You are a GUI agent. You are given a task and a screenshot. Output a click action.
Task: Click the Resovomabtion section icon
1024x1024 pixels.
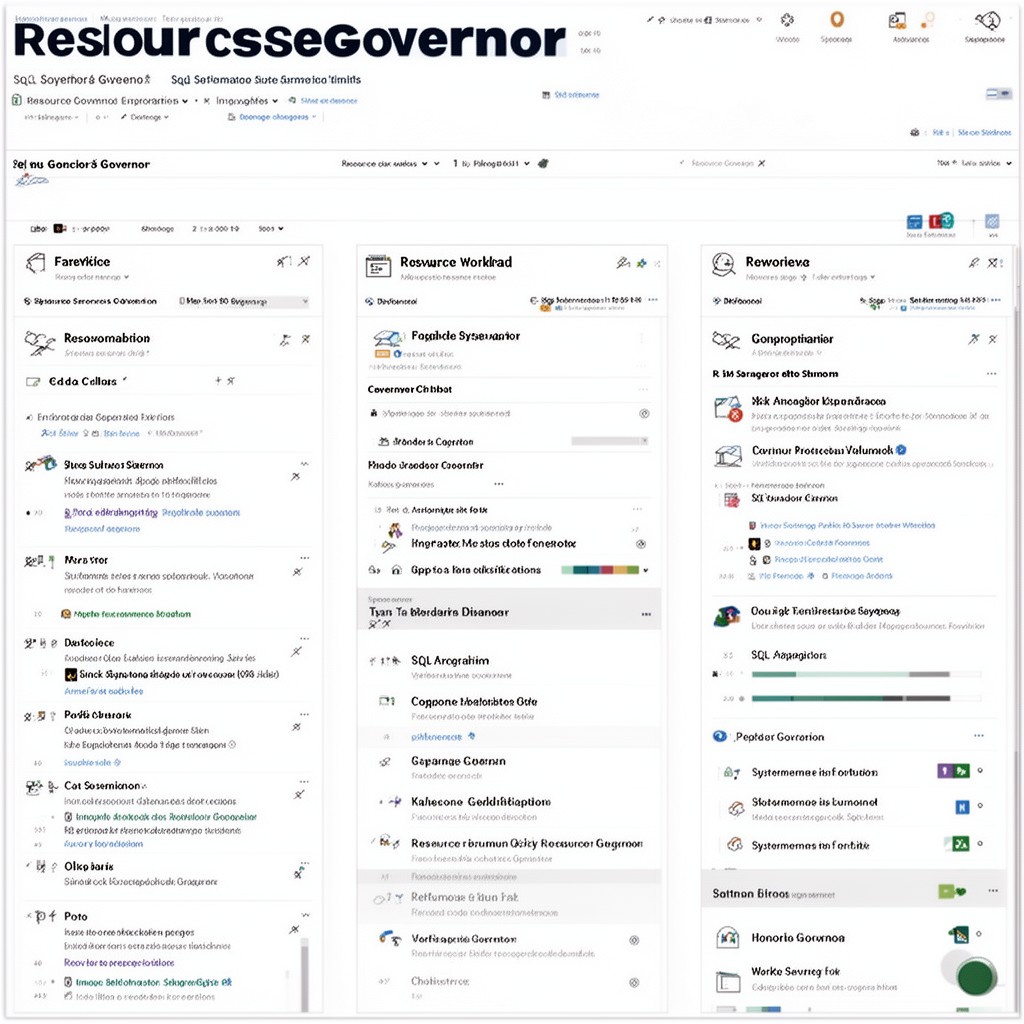pos(39,342)
